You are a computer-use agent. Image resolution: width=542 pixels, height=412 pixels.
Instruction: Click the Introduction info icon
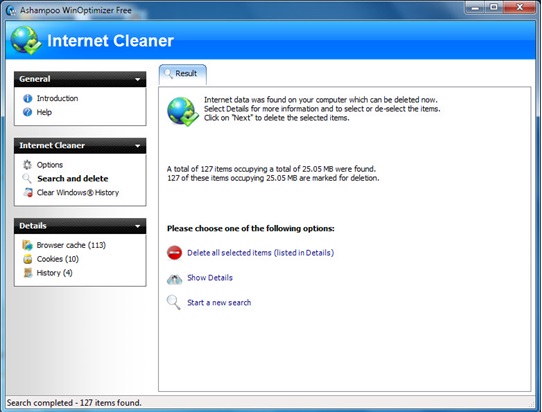pyautogui.click(x=28, y=99)
